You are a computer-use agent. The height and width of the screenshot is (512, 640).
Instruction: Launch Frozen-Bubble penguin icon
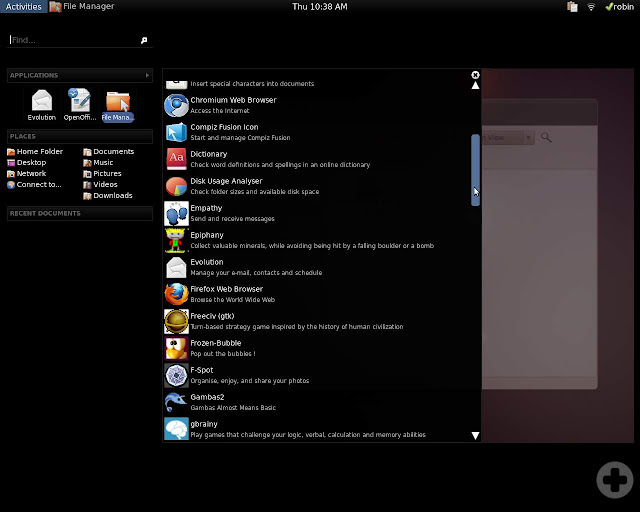(176, 348)
